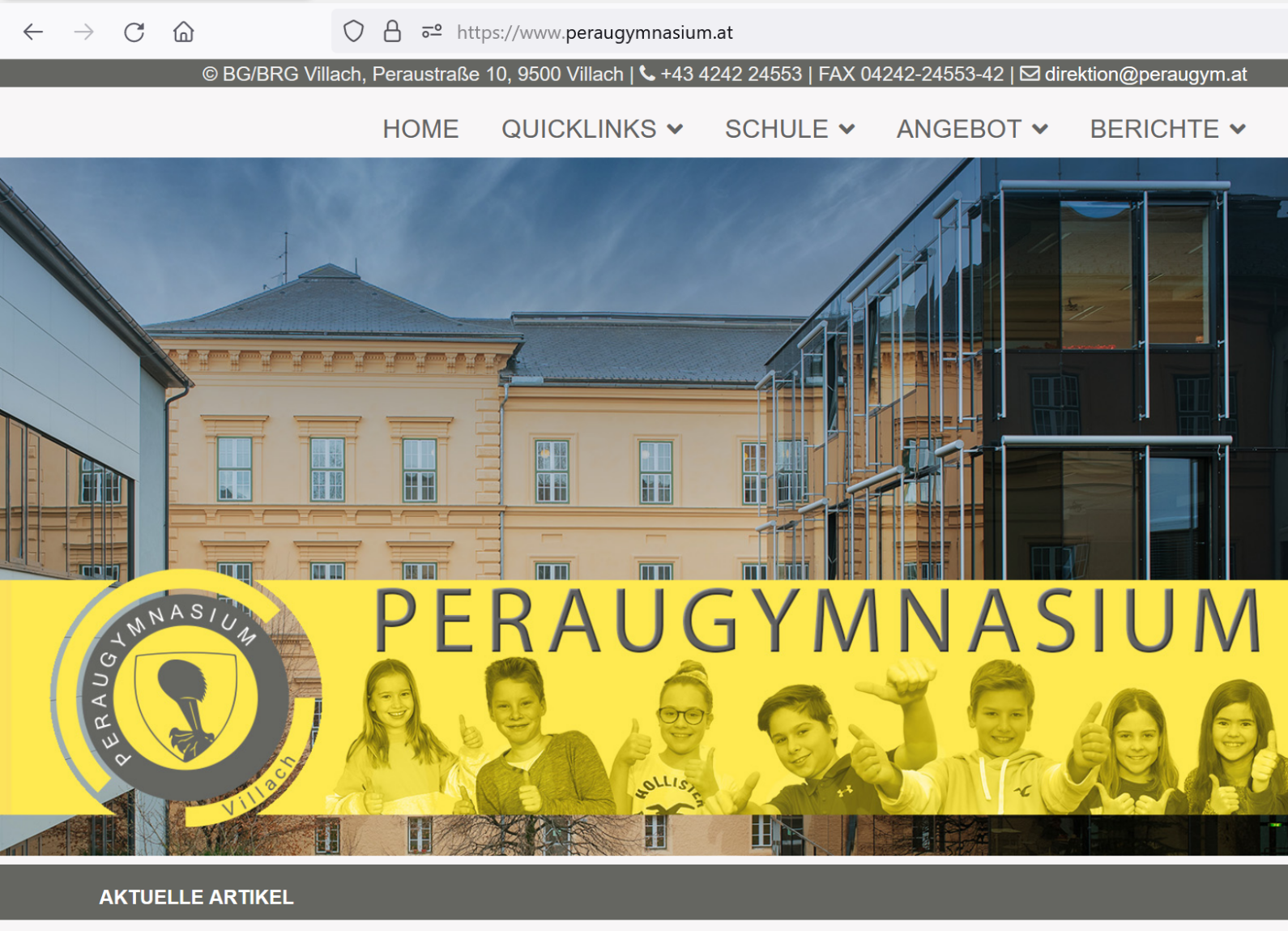
Task: Click the PERAUGYMNASIUM banner title
Action: [817, 621]
